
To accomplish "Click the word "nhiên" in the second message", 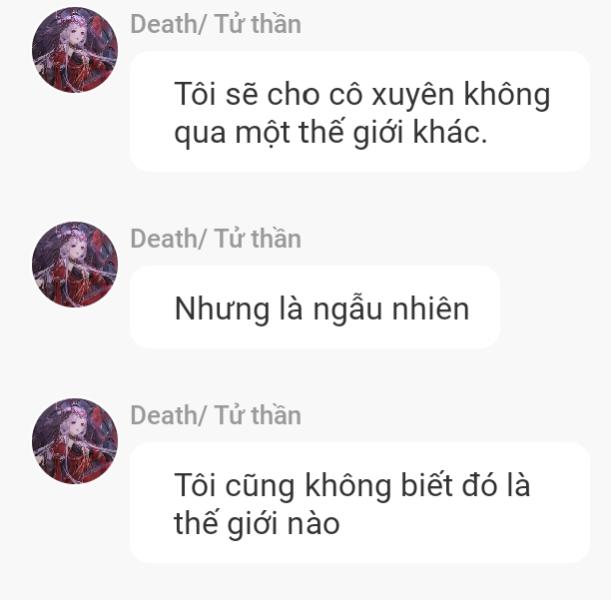I will point(430,309).
